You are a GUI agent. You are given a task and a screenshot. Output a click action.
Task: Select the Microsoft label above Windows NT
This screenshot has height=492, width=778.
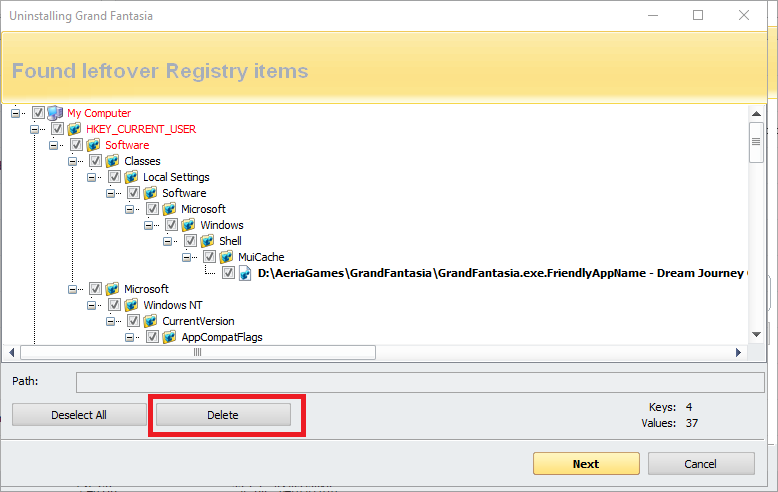coord(146,289)
